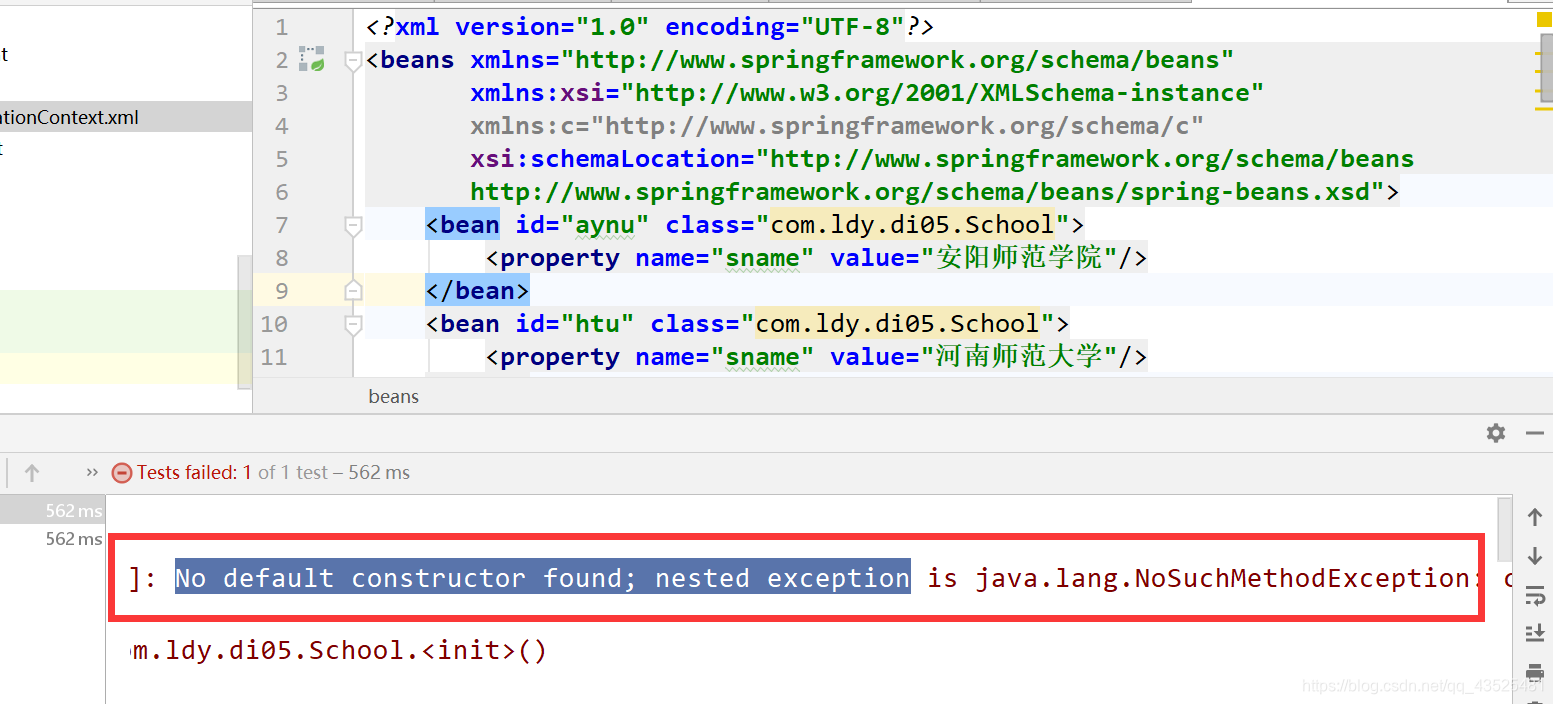
Task: Click the red Tests failed icon
Action: pos(121,472)
